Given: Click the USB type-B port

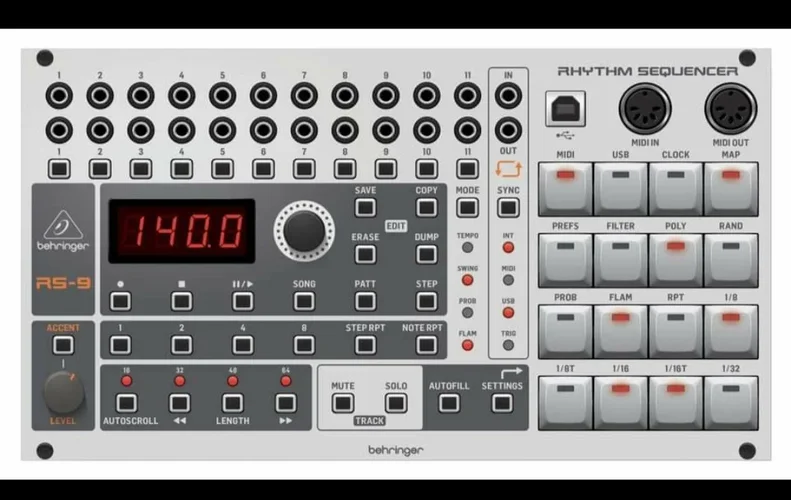Looking at the screenshot, I should (566, 108).
